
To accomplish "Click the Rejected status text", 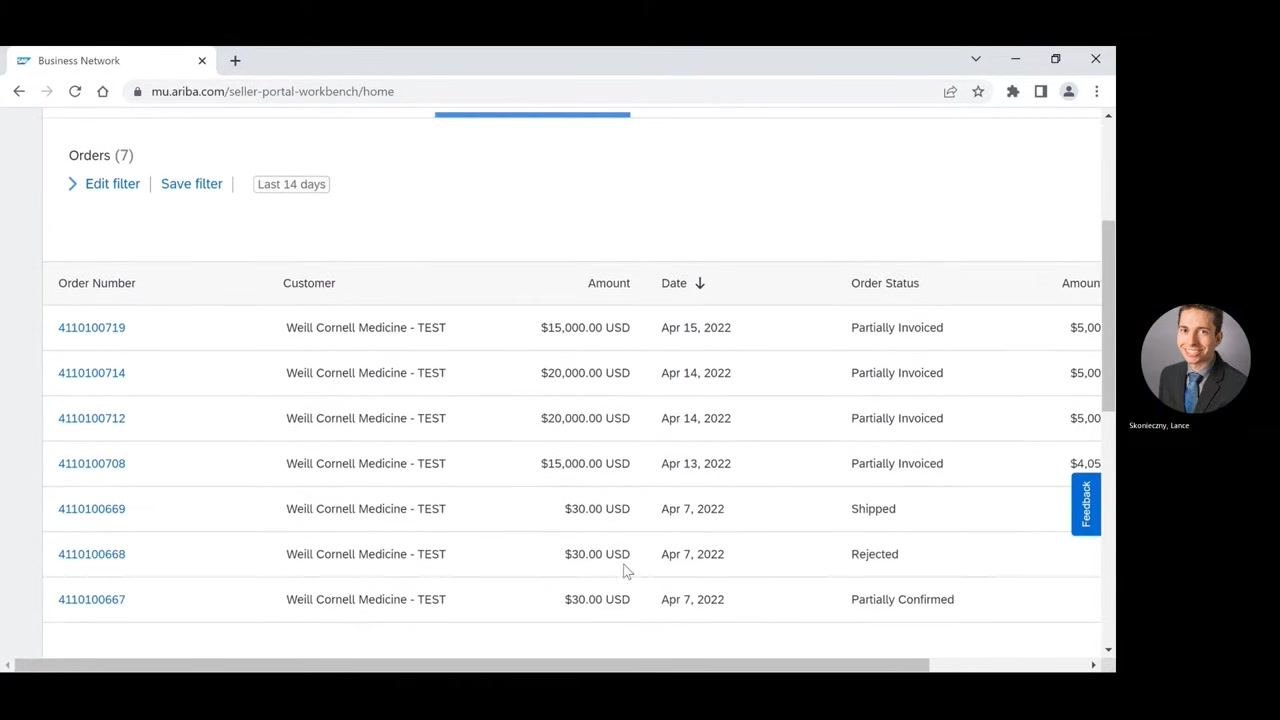I will pyautogui.click(x=875, y=554).
